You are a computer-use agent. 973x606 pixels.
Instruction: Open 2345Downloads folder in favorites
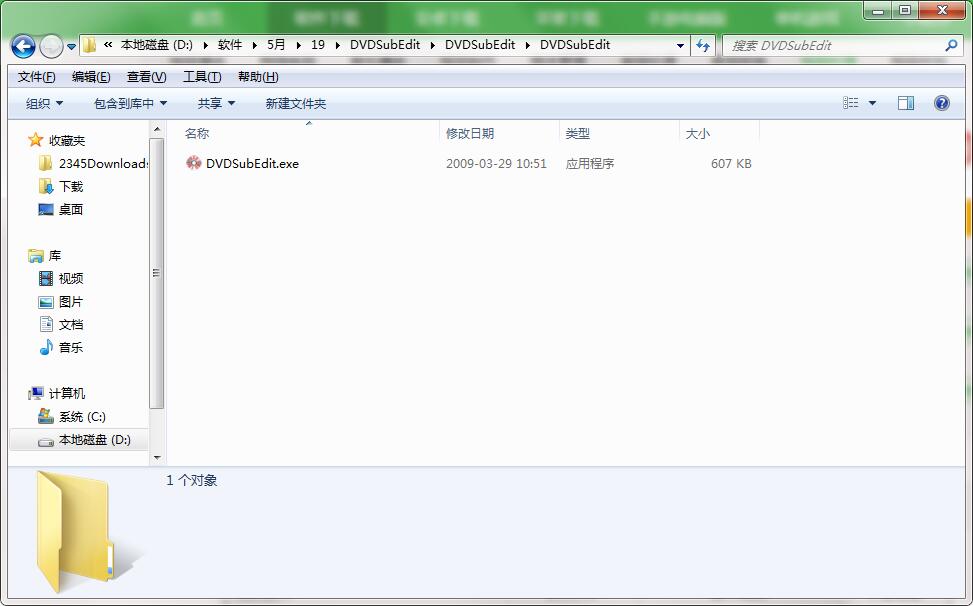[x=94, y=164]
